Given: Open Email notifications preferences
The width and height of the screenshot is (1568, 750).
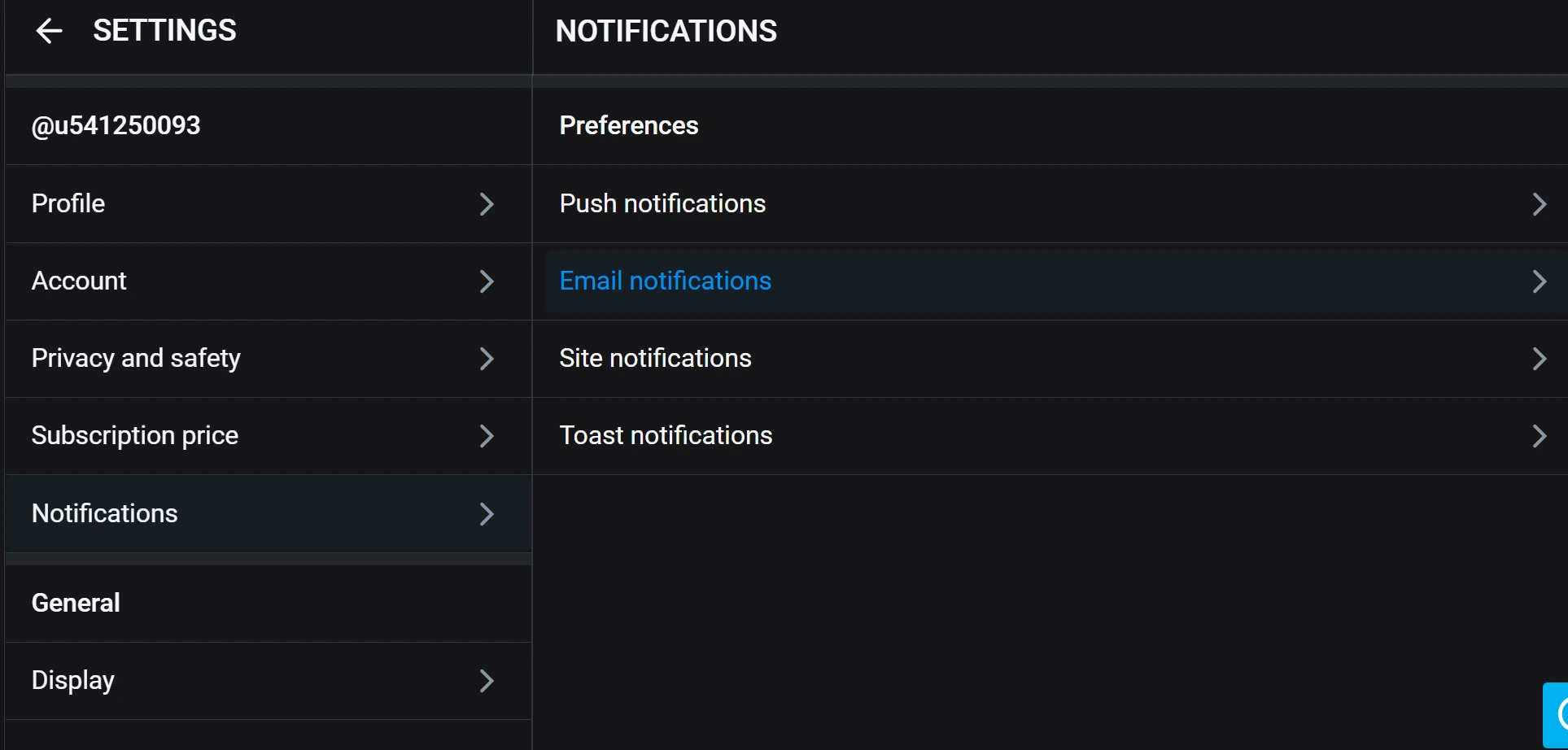Looking at the screenshot, I should [x=666, y=281].
